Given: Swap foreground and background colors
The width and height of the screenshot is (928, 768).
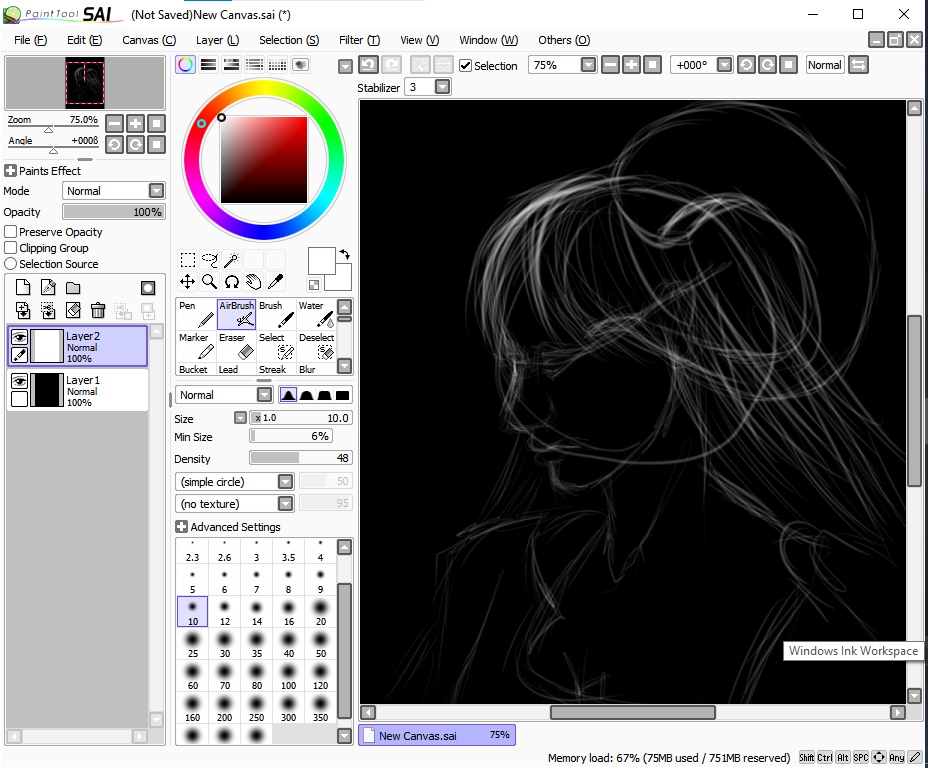Looking at the screenshot, I should tap(344, 254).
